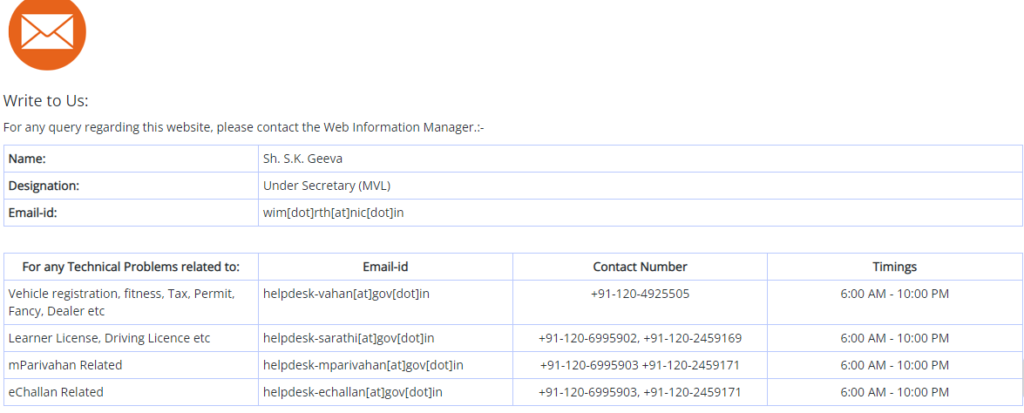Click the helpdesk-mparivahan email address
The height and width of the screenshot is (413, 1024).
coord(363,365)
